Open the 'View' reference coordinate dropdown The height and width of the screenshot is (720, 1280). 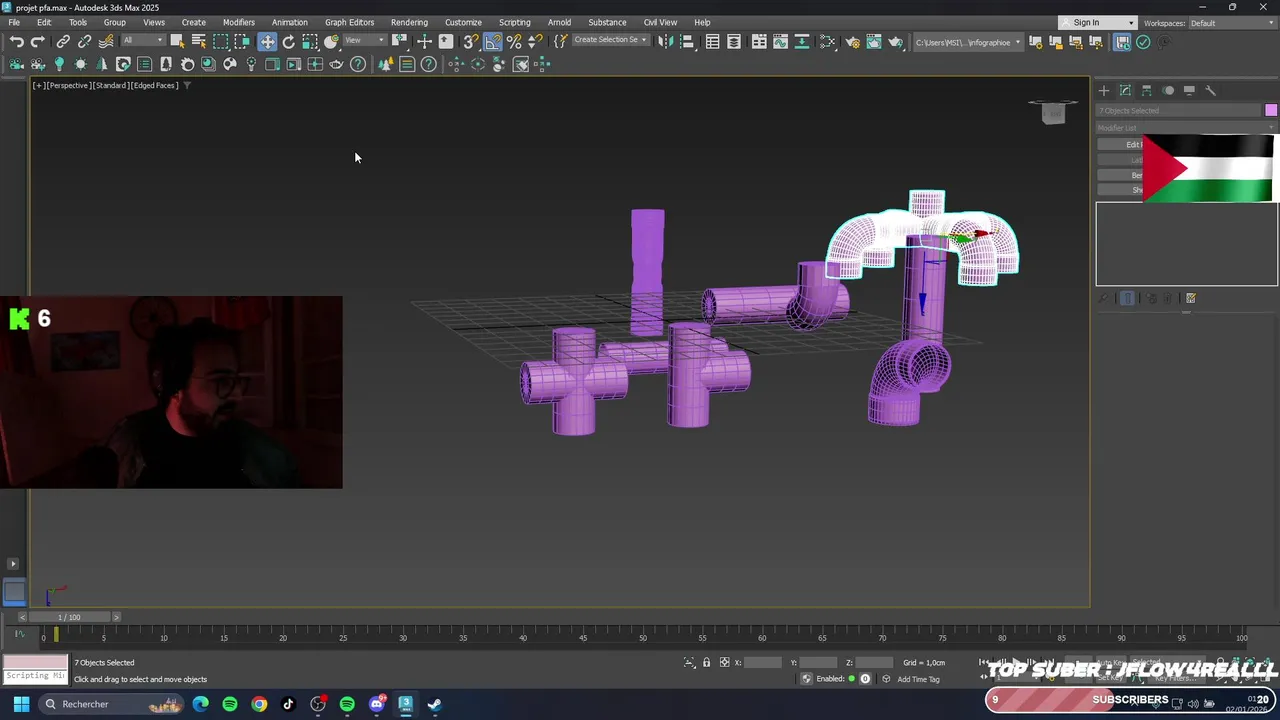pyautogui.click(x=365, y=41)
